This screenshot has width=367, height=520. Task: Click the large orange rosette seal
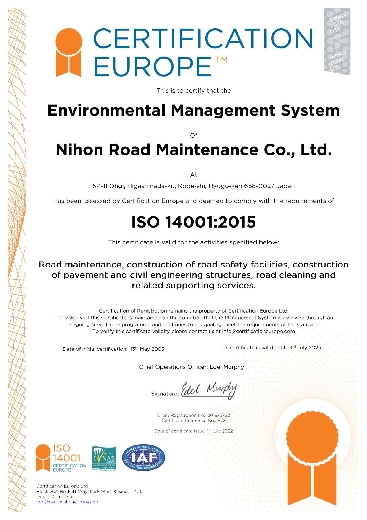(312, 458)
